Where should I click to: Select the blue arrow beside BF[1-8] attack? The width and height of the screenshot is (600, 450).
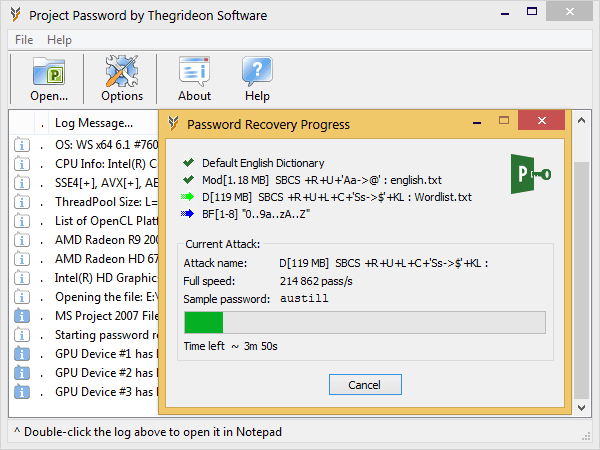(x=188, y=214)
